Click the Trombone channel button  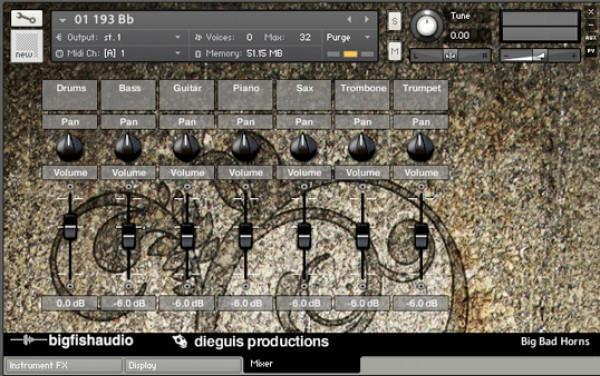pos(362,95)
